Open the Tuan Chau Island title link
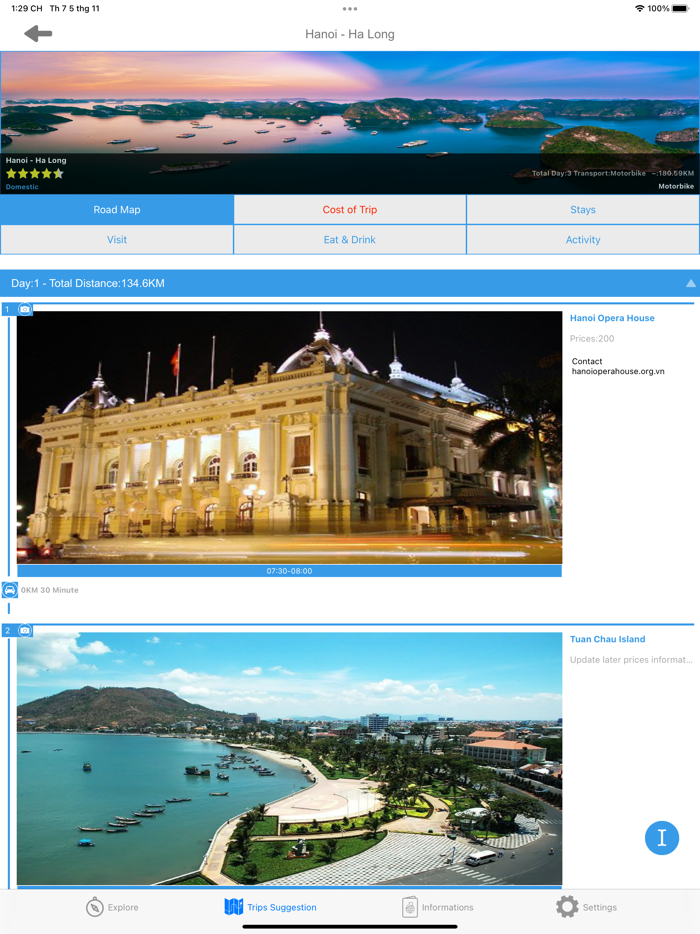The height and width of the screenshot is (934, 700). (x=607, y=639)
